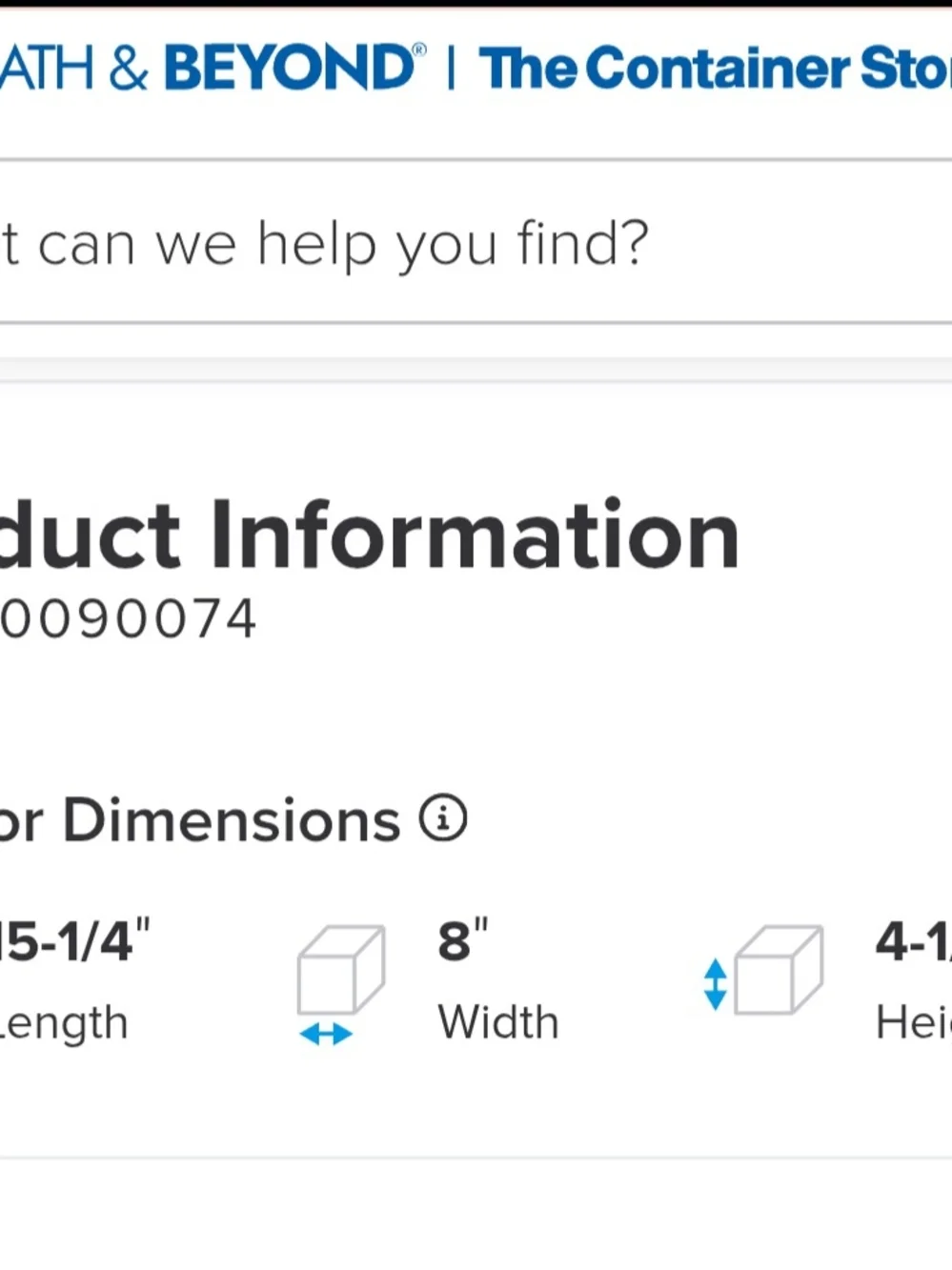Click the Width cube icon

tap(341, 970)
